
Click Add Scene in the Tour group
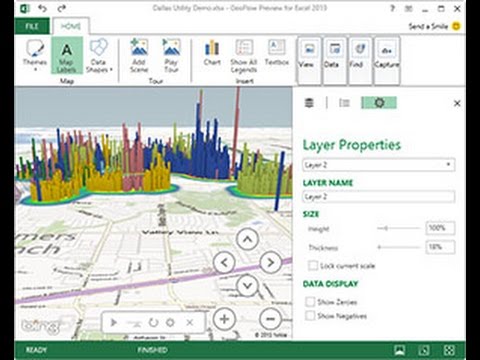pos(139,56)
